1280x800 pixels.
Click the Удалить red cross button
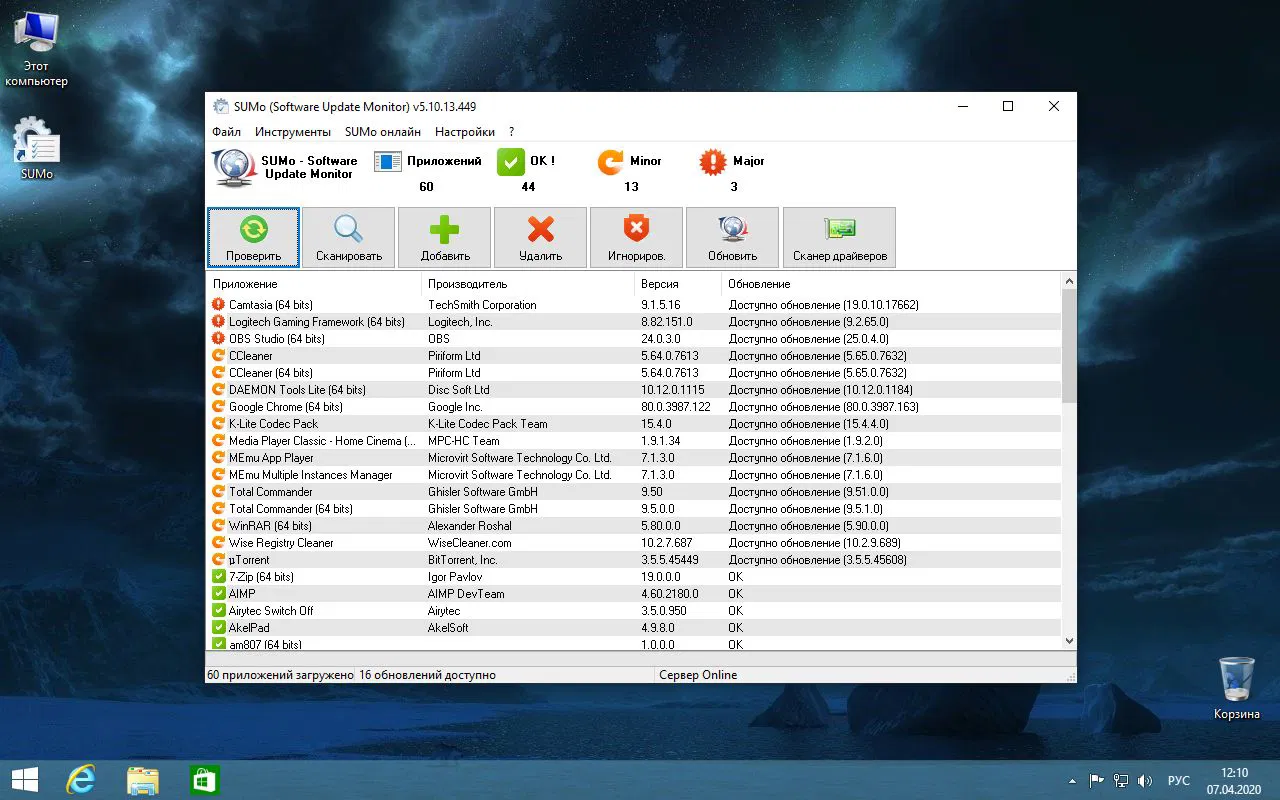pos(541,237)
